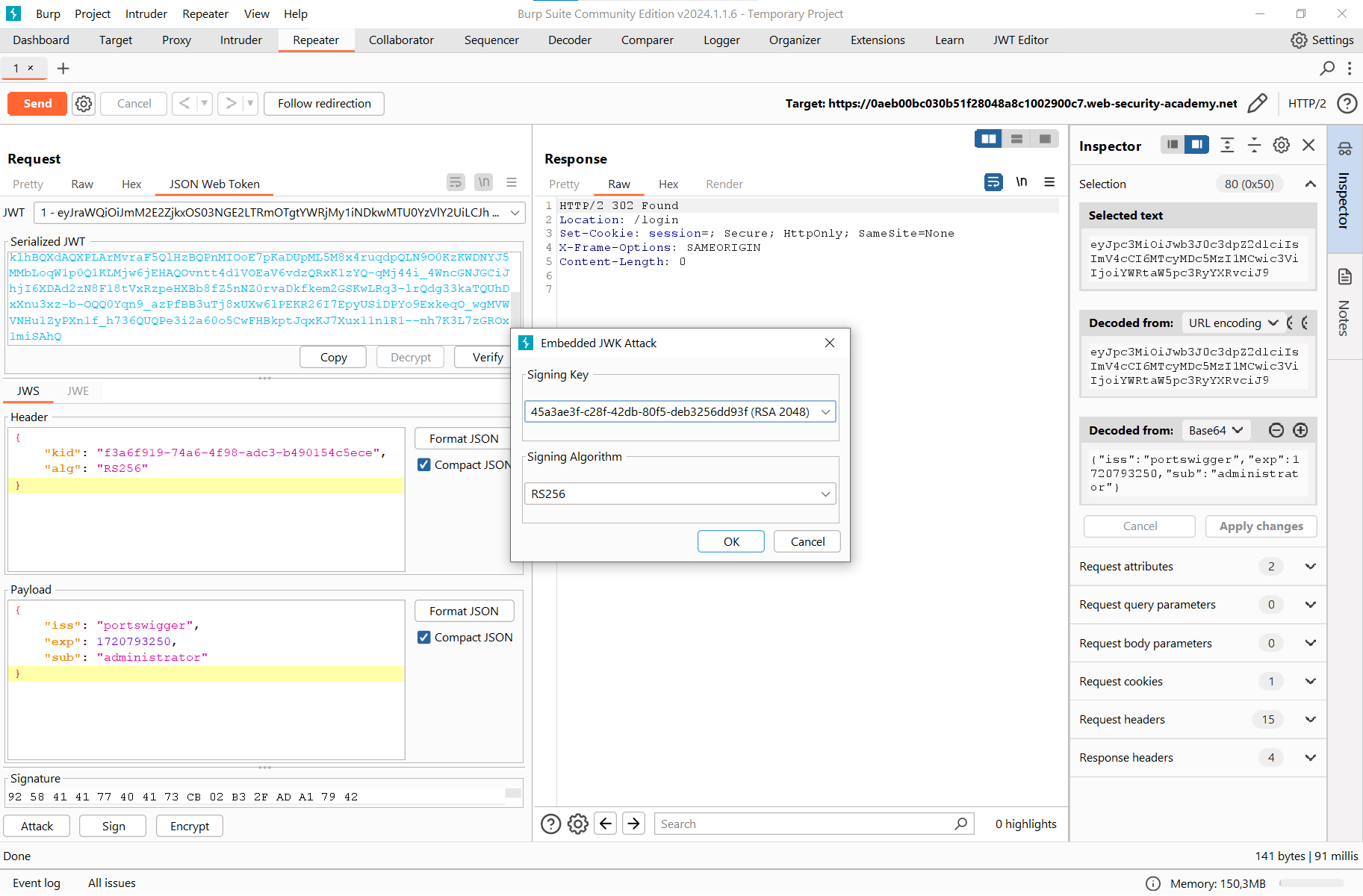Screen dimensions: 1363x896
Task: Collapse the Selection section chevron
Action: click(1310, 184)
